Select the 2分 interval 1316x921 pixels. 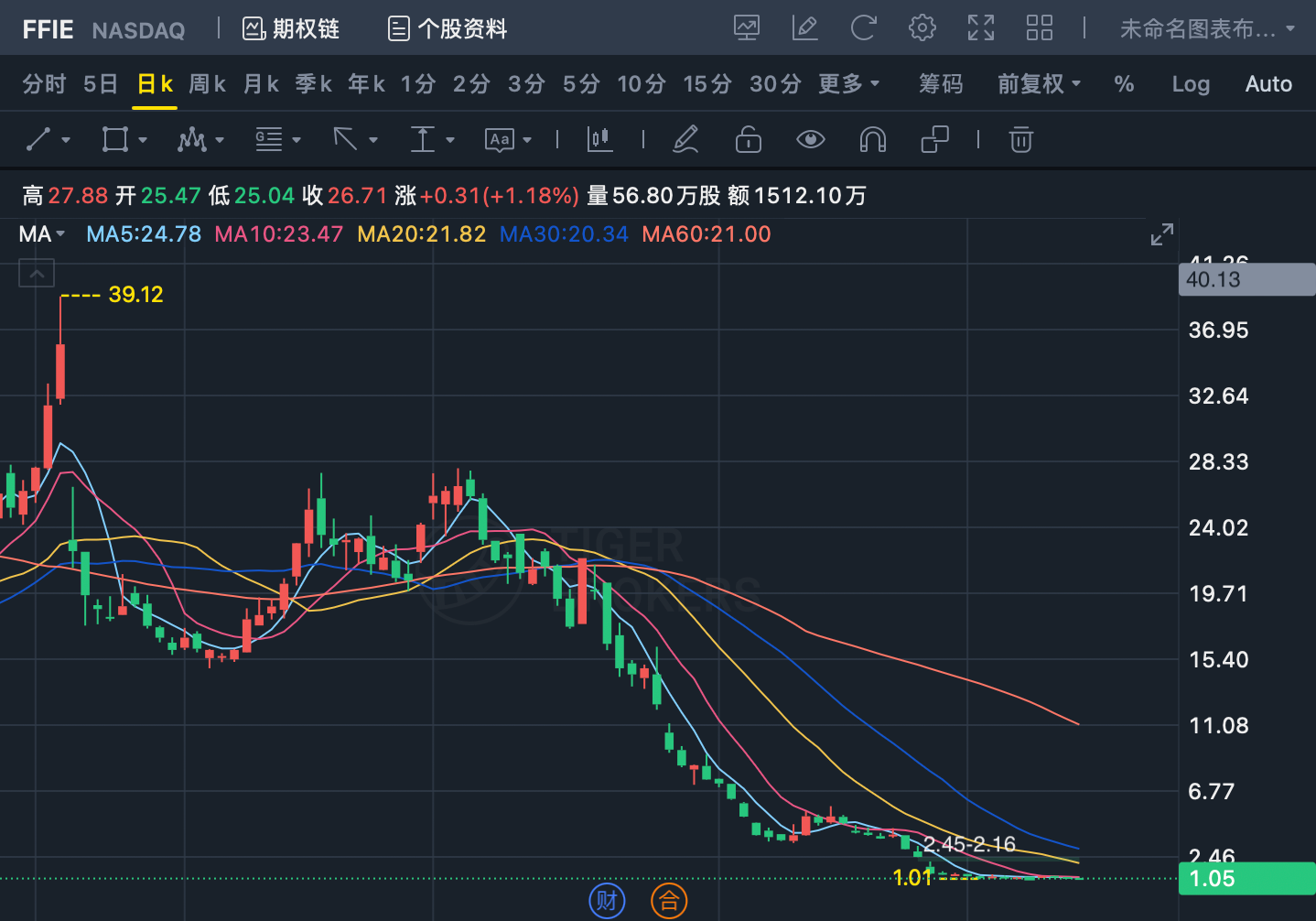click(x=472, y=84)
